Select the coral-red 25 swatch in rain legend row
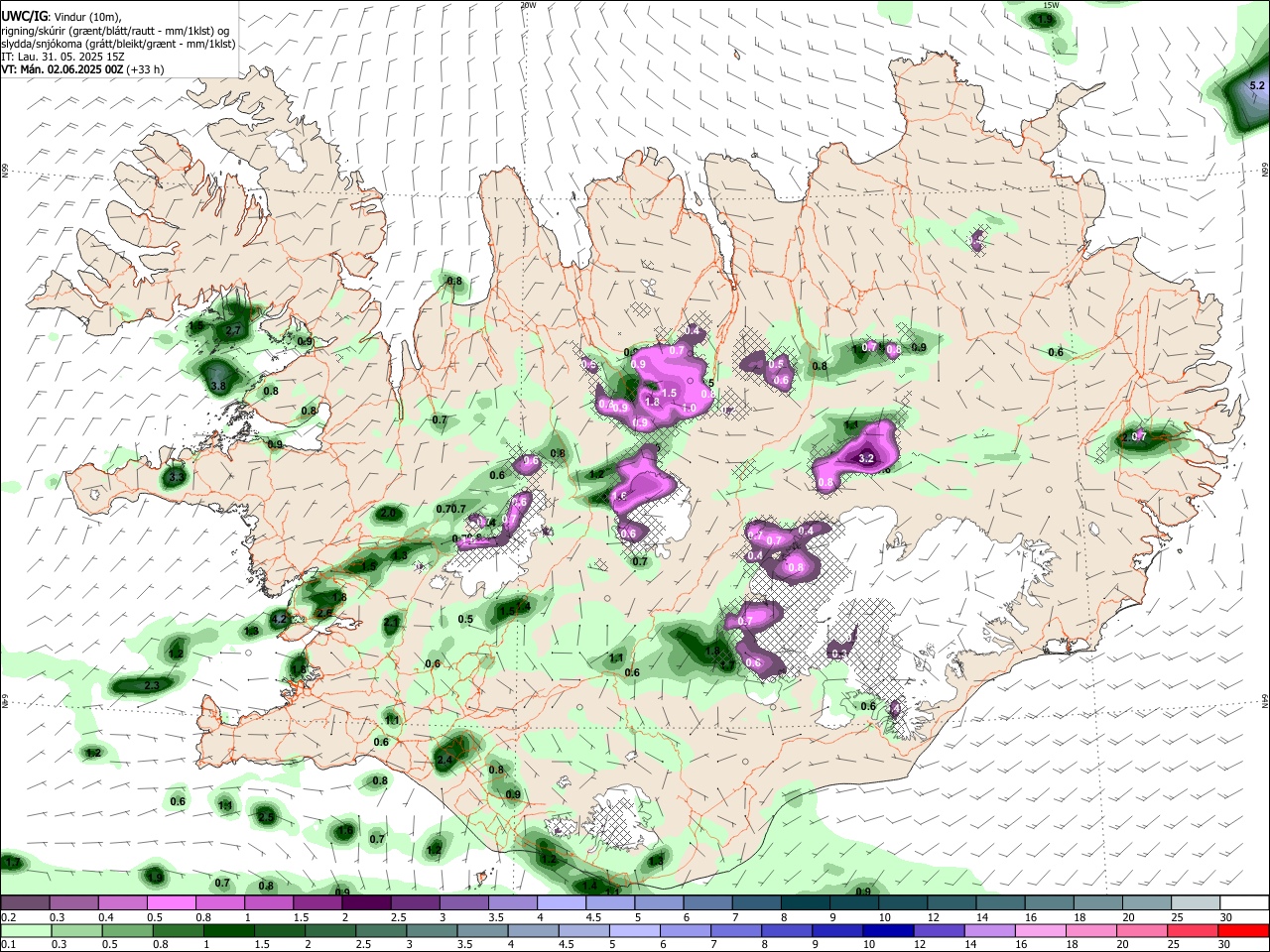Image resolution: width=1270 pixels, height=952 pixels. tap(1192, 930)
